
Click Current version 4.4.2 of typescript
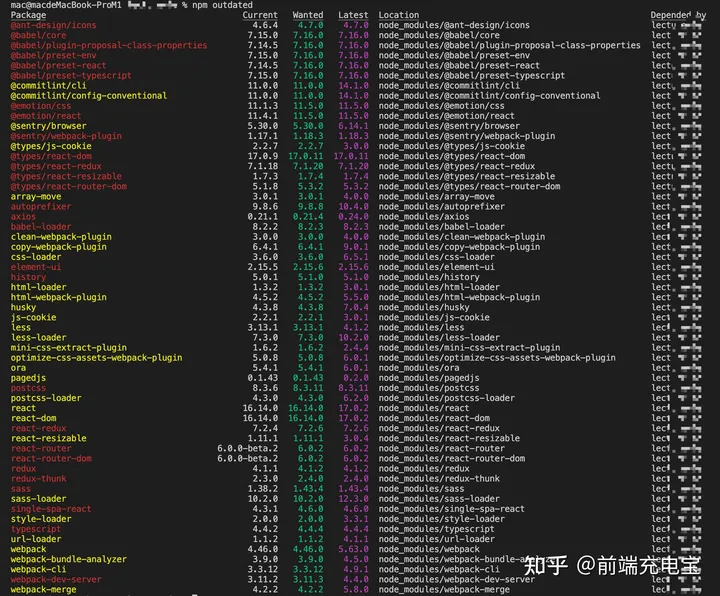(265, 530)
